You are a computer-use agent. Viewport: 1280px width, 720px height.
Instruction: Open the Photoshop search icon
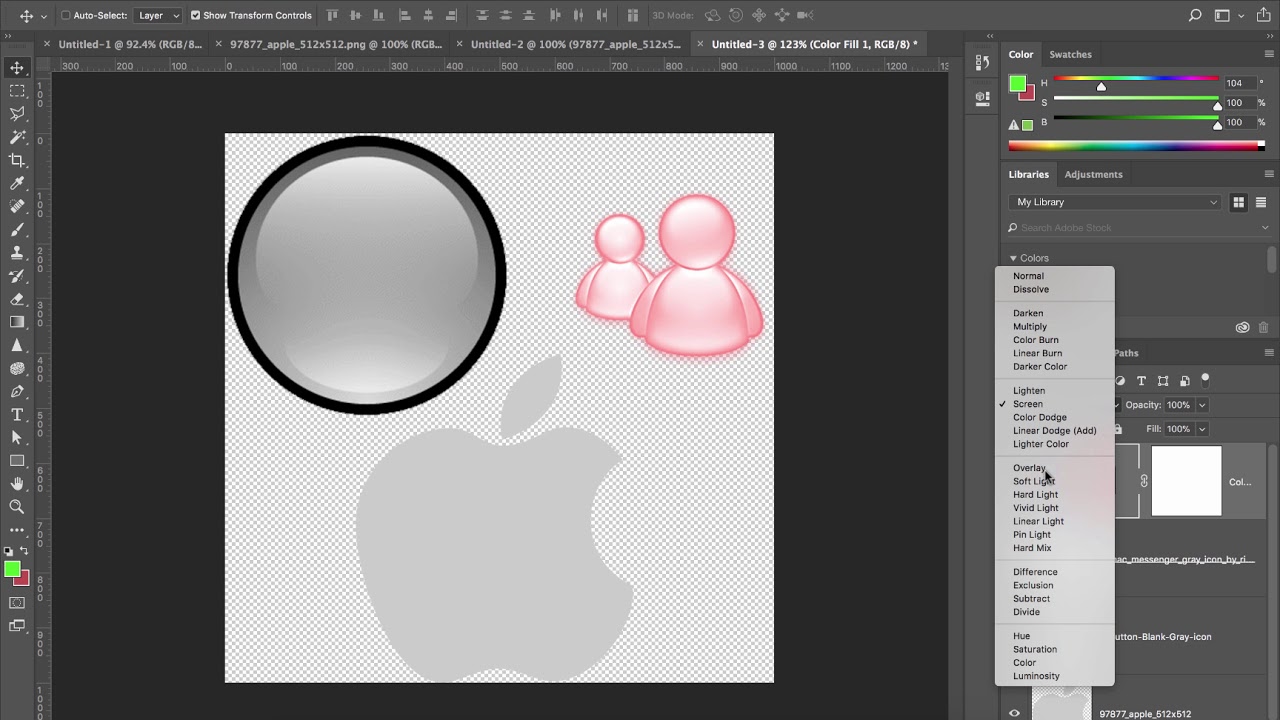[x=1195, y=16]
